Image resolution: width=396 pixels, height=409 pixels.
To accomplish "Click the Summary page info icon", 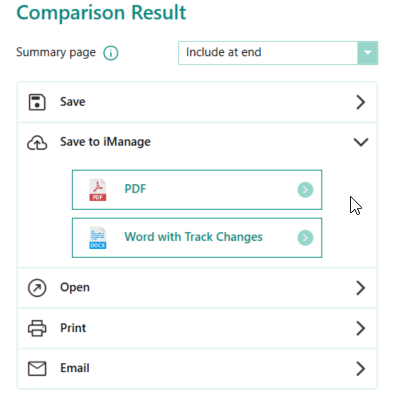I will (x=111, y=53).
